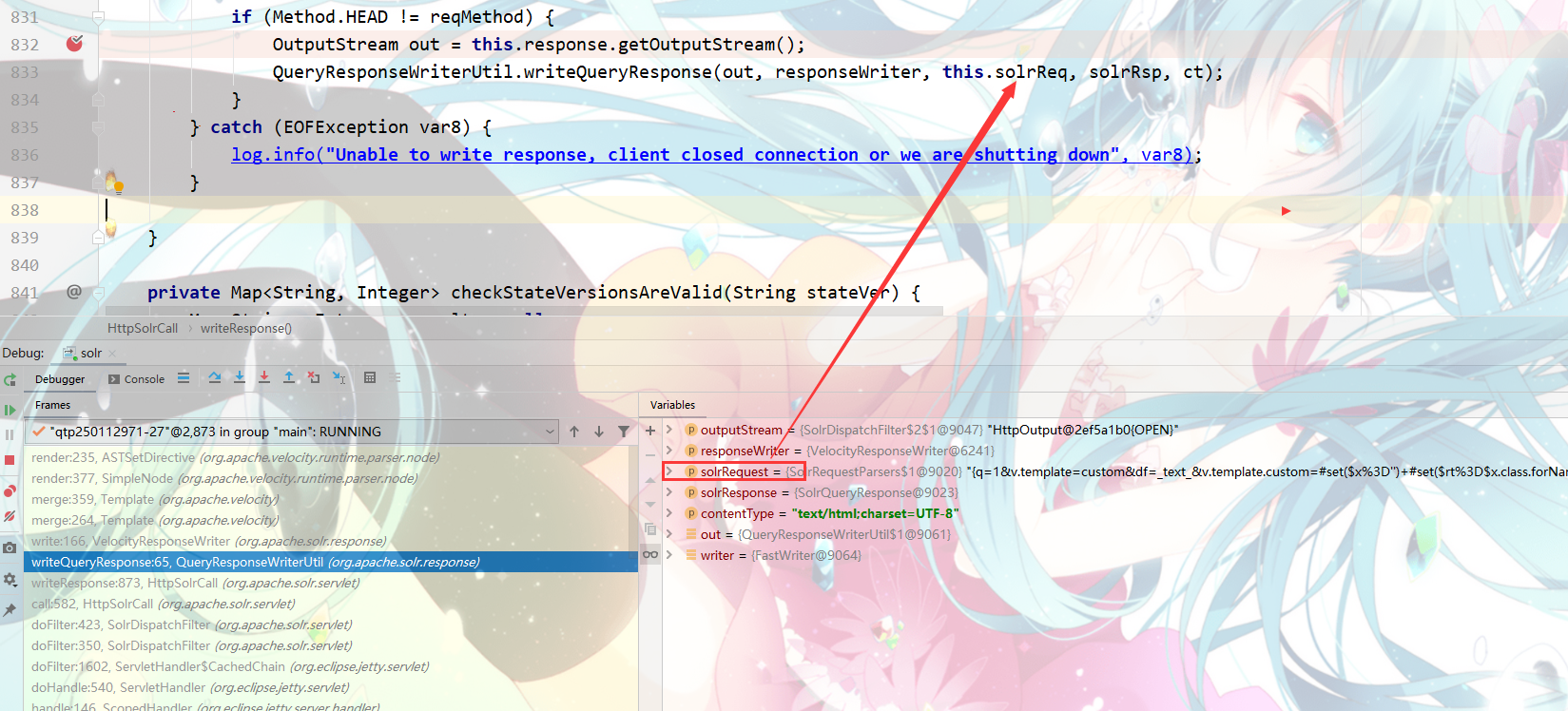Expand the contentType variable

pos(669,513)
